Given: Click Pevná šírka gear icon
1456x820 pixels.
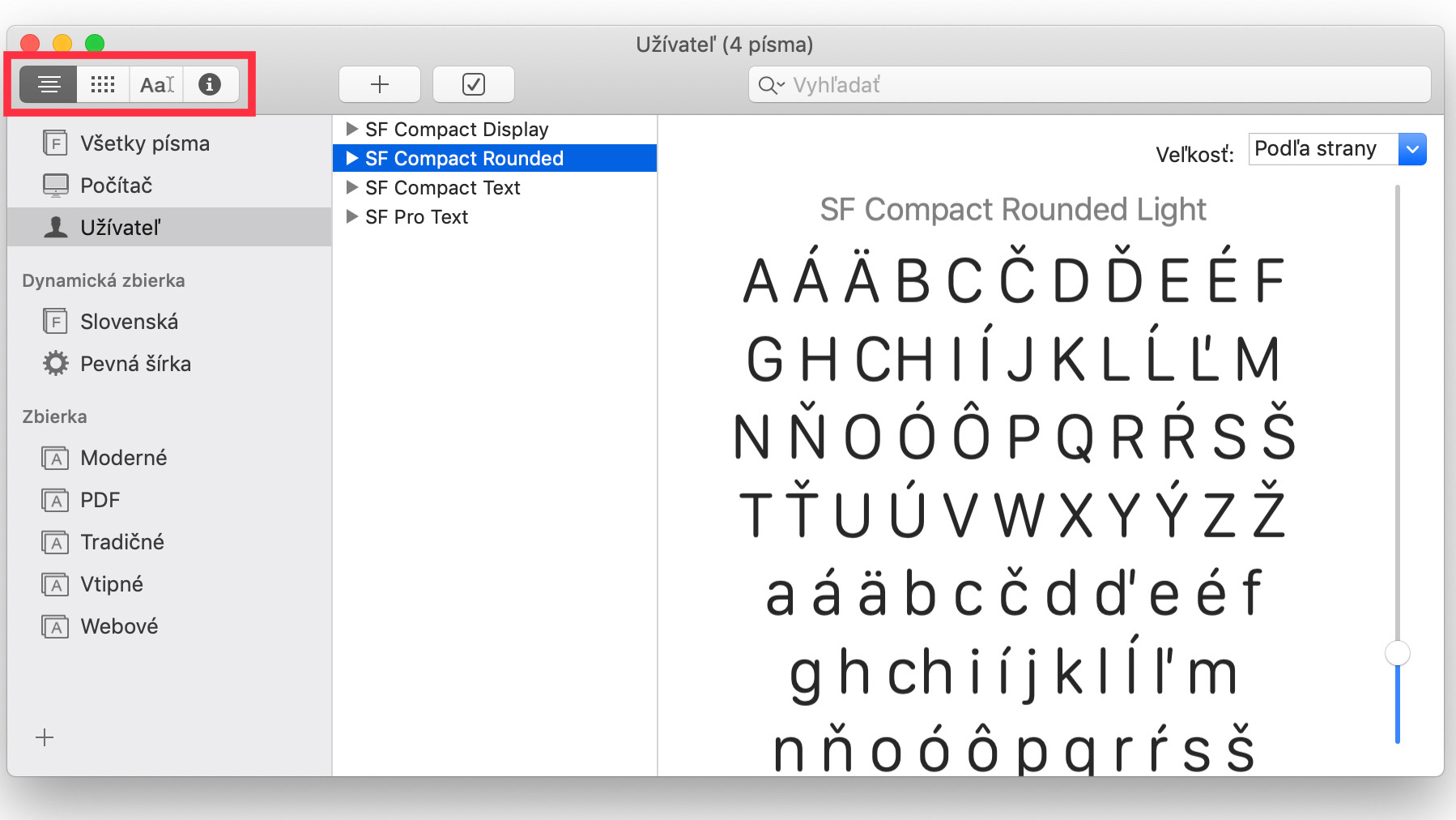Looking at the screenshot, I should [55, 363].
